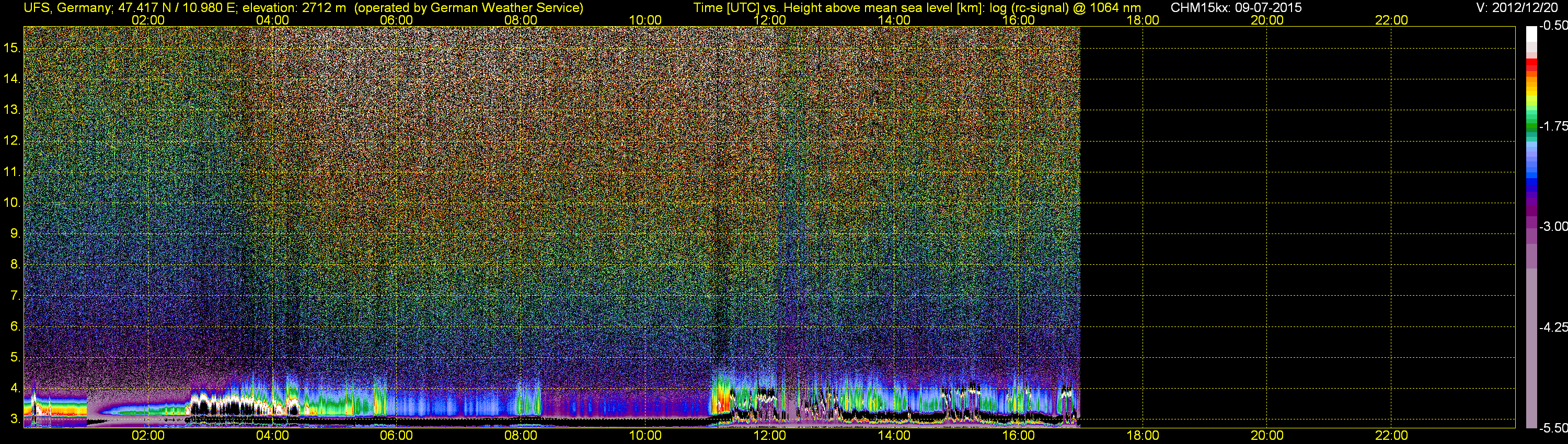Click the 06:00 label on the bottom time axis
The image size is (1568, 444).
click(x=396, y=436)
